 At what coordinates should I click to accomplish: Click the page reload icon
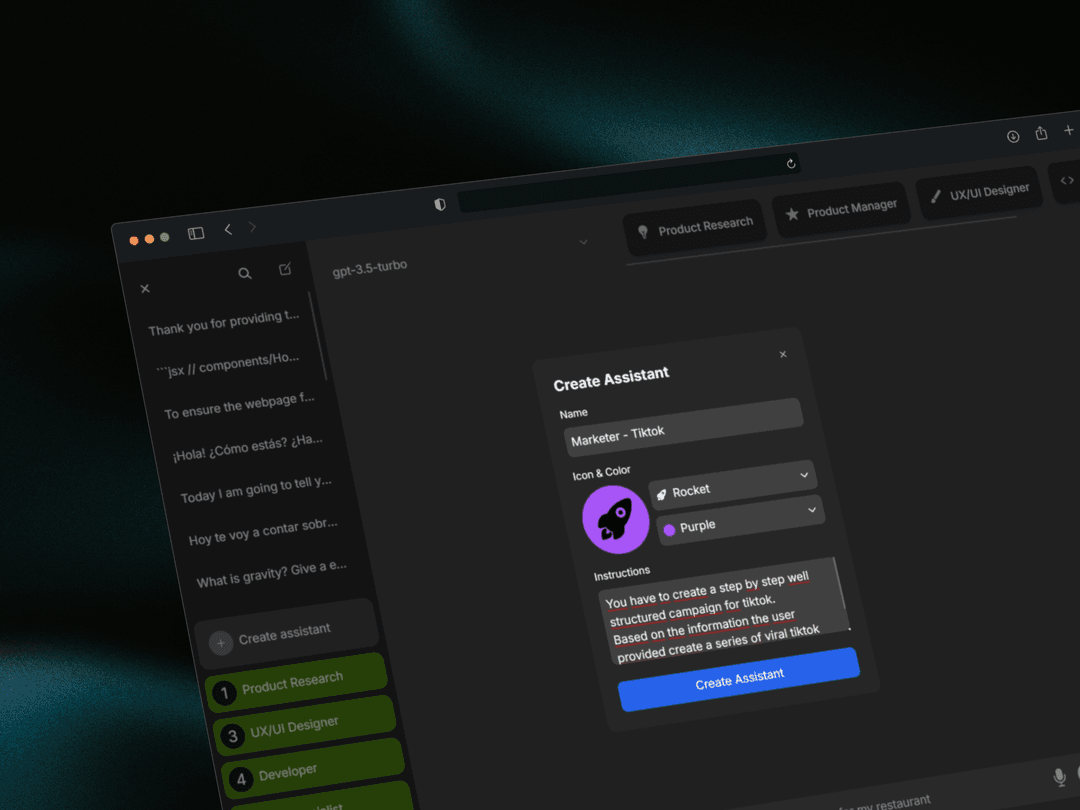(x=791, y=164)
